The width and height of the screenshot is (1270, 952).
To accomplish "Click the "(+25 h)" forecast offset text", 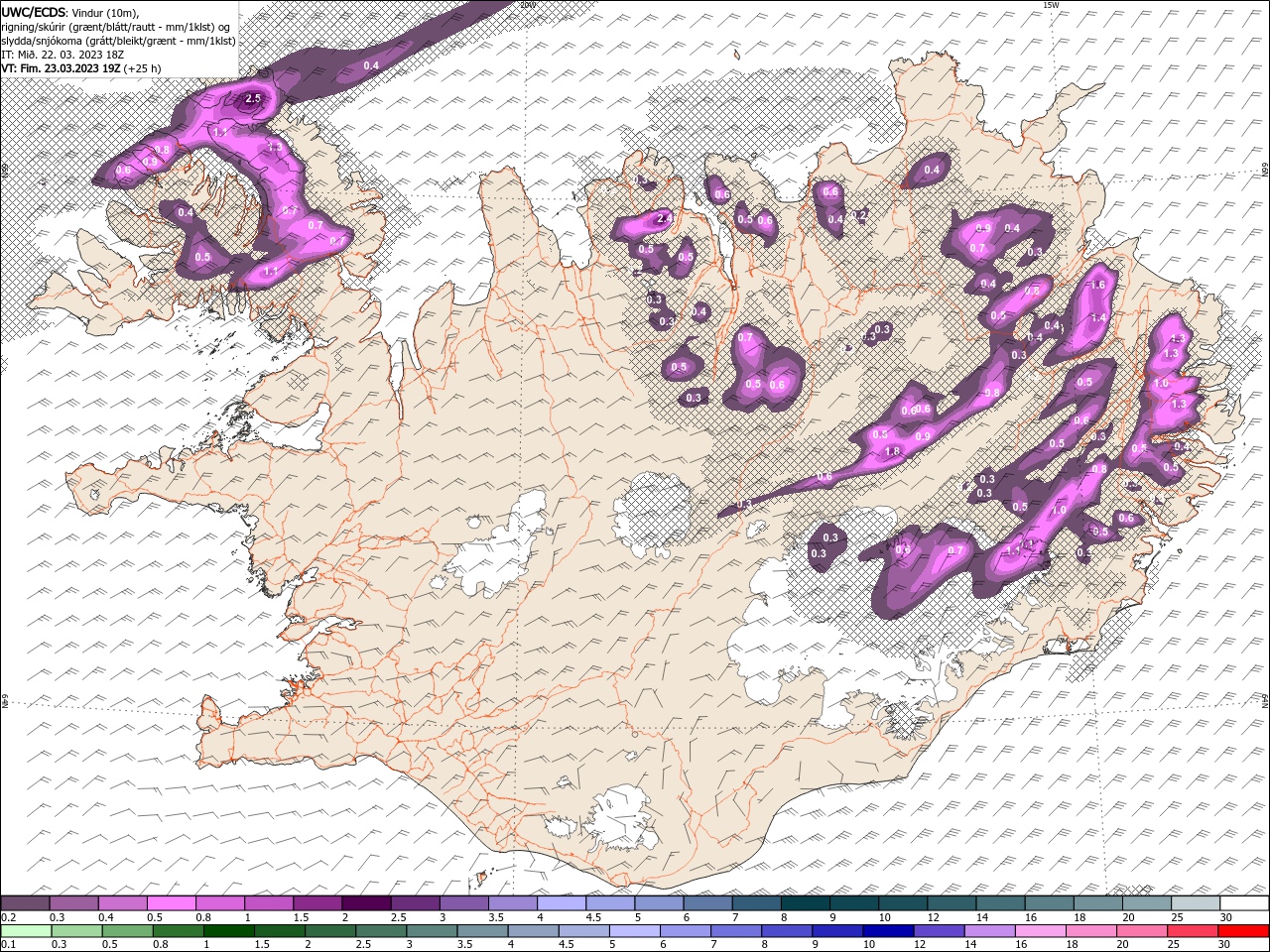I will tap(144, 68).
